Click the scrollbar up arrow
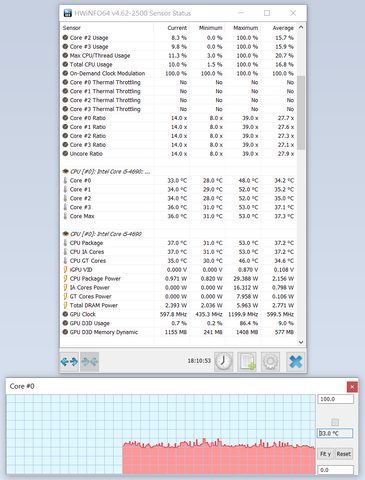 point(301,27)
